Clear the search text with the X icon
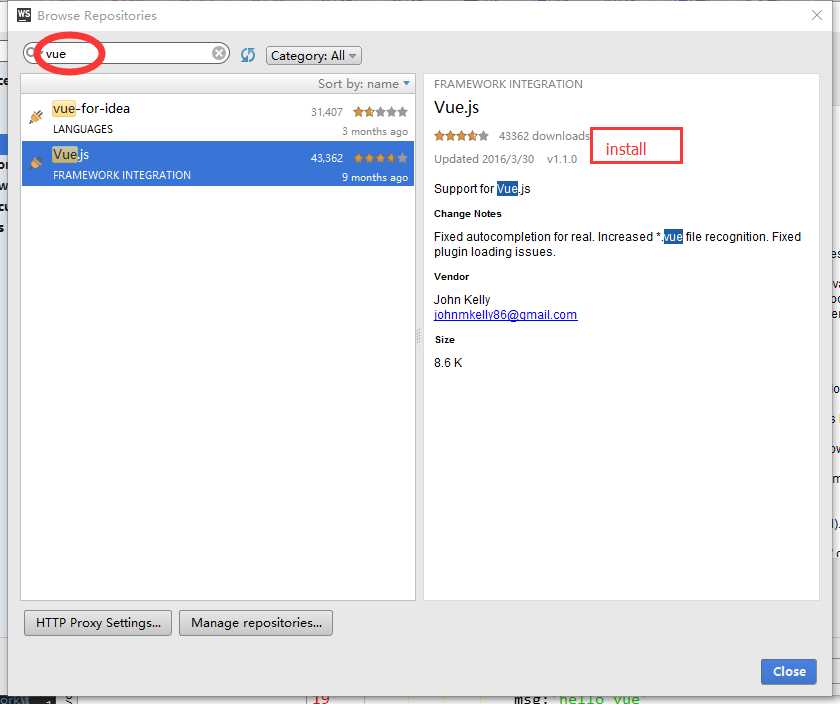Image resolution: width=840 pixels, height=704 pixels. pyautogui.click(x=219, y=54)
